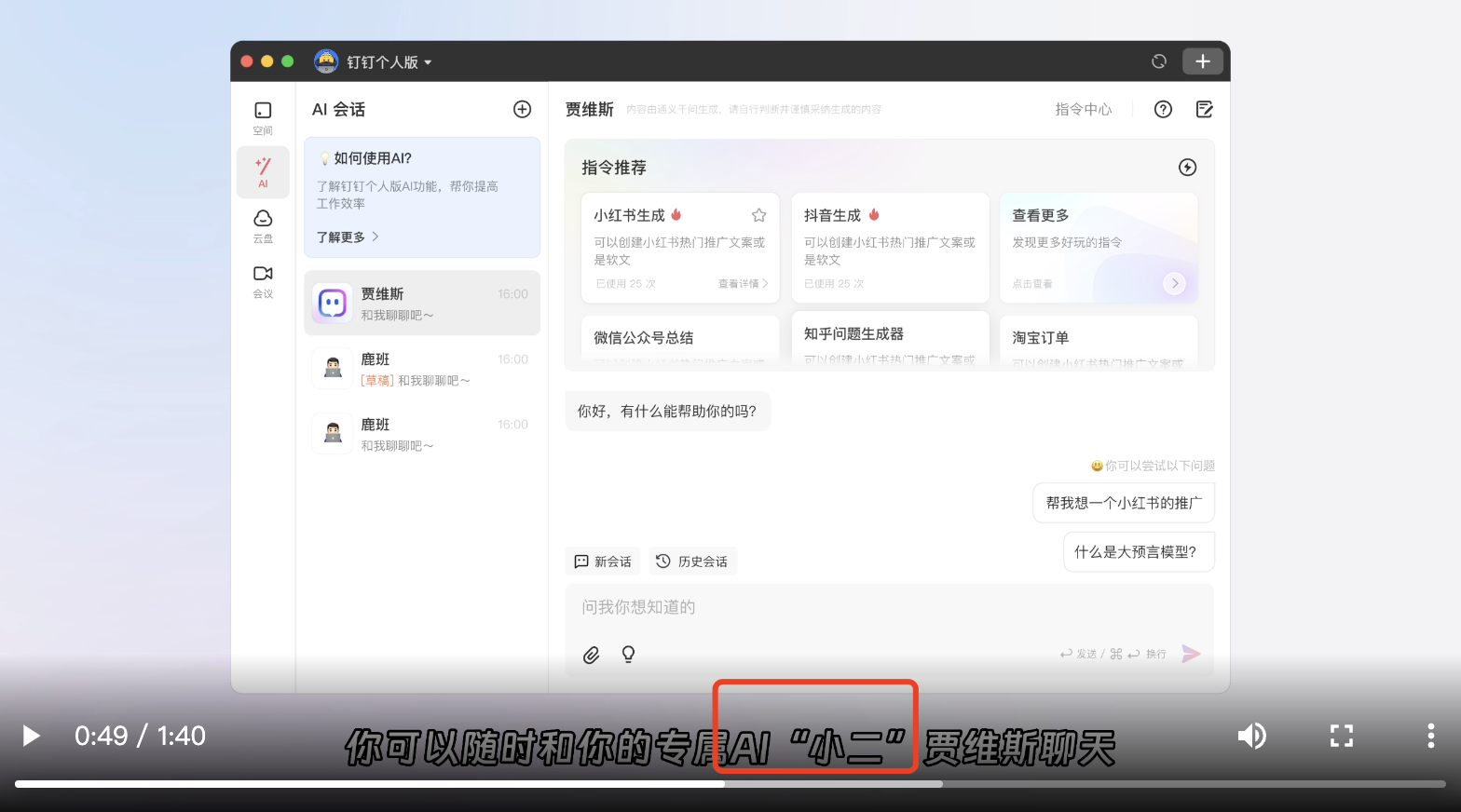Add a new AI conversation with plus

click(523, 110)
